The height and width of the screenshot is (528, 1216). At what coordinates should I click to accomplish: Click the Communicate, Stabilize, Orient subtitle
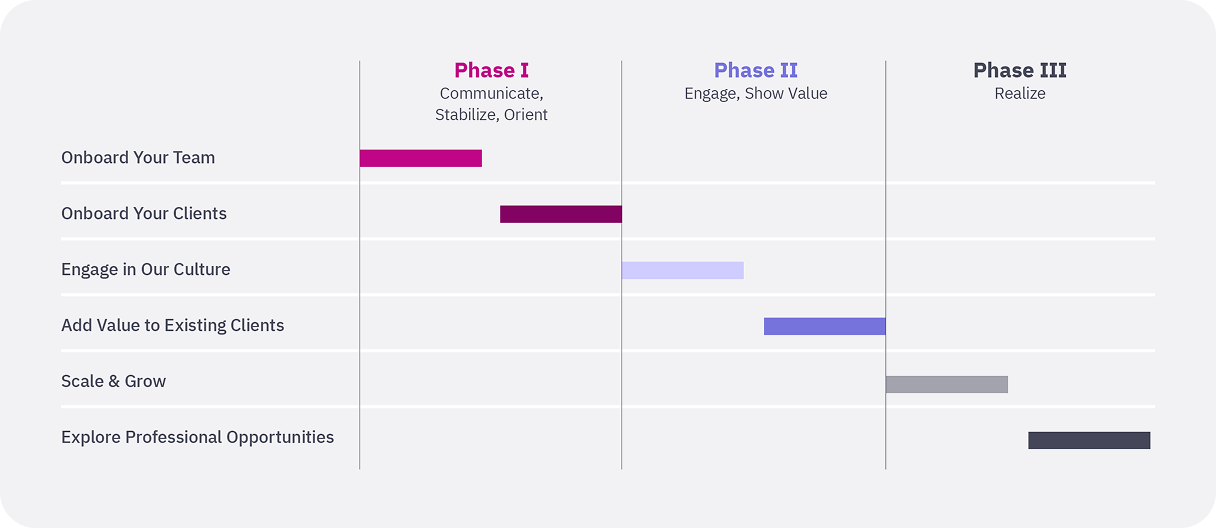pyautogui.click(x=491, y=104)
